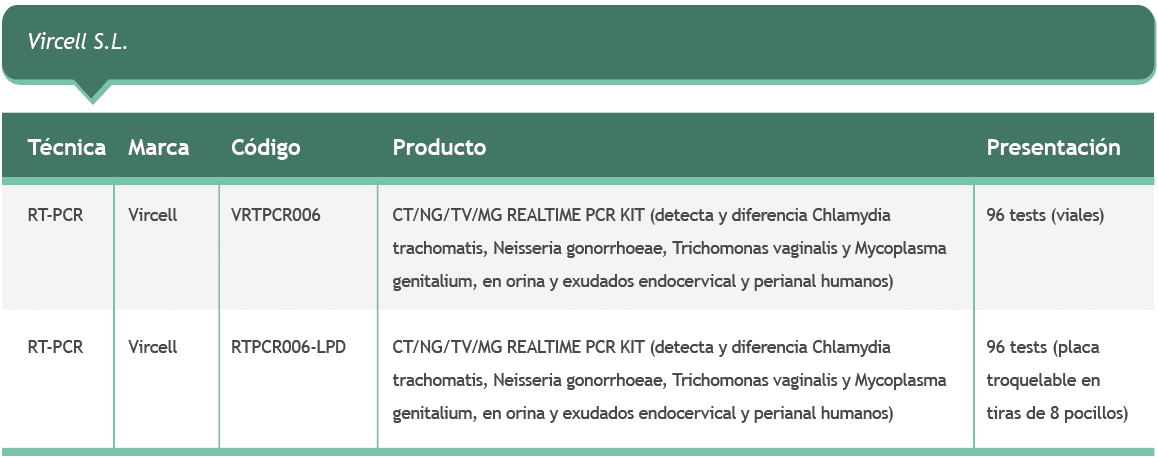The image size is (1158, 458).
Task: Click RT-PCR in the second row
Action: pyautogui.click(x=56, y=347)
